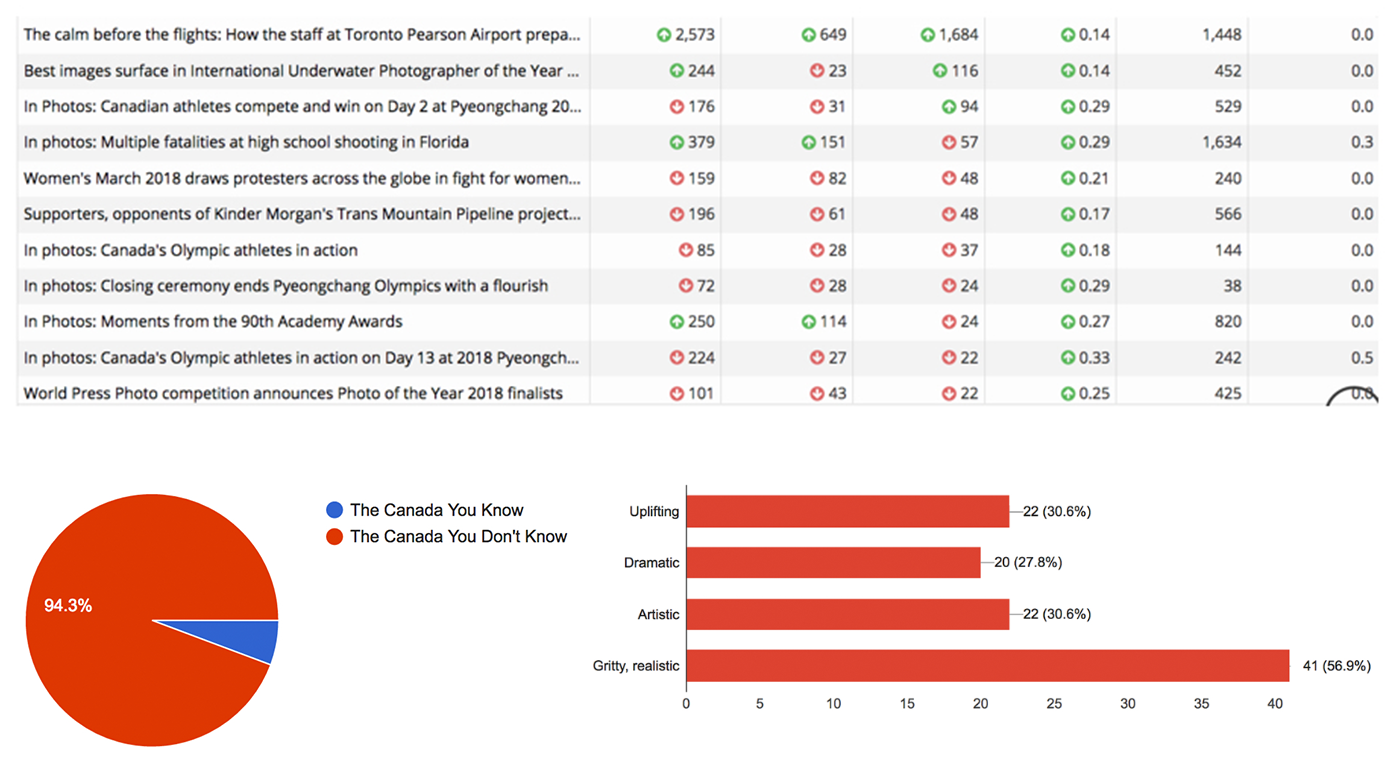Open the Trans Mountain Pipeline story title
This screenshot has height=780, width=1400.
coord(302,215)
